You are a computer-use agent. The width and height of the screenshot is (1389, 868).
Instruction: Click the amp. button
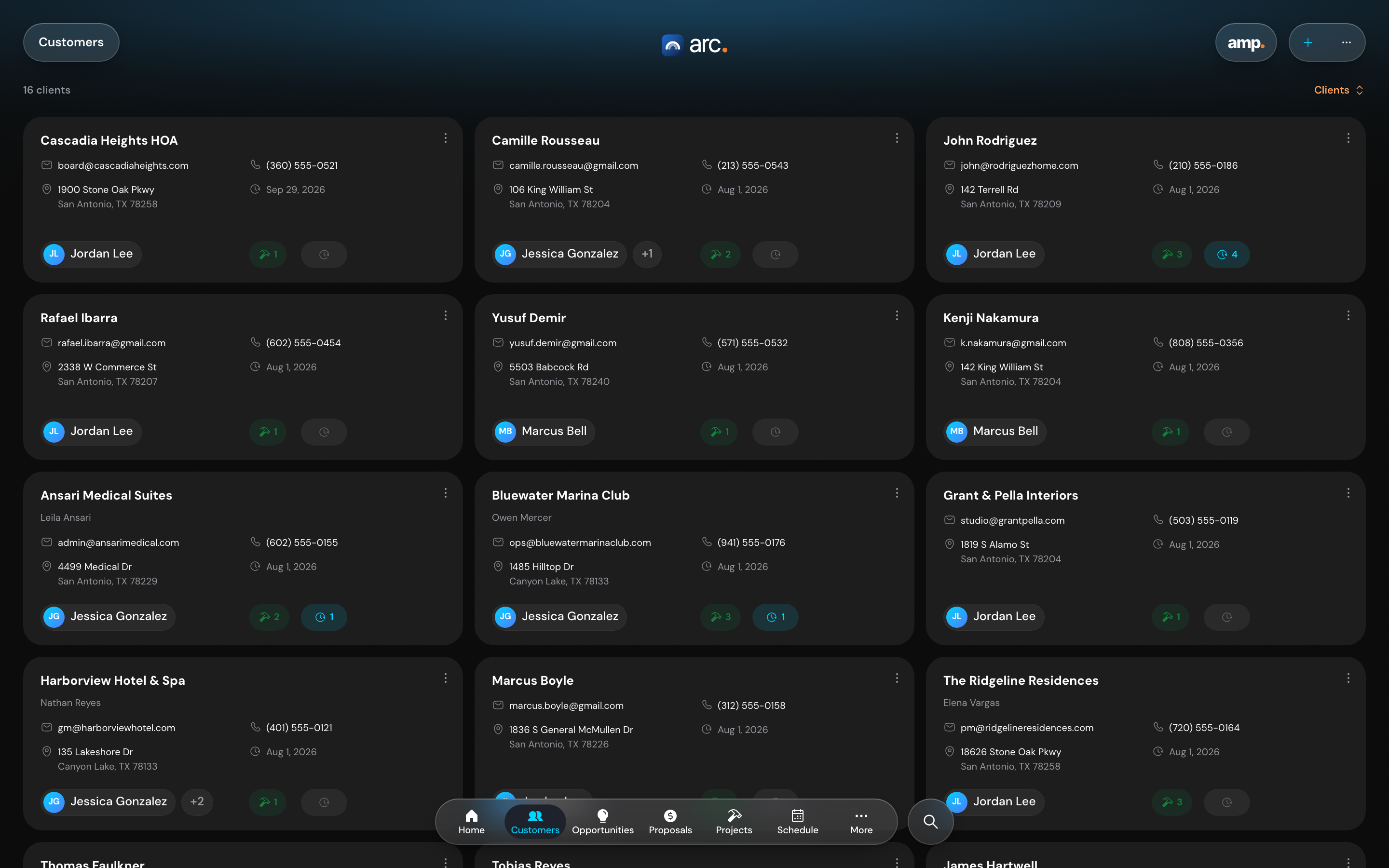click(1245, 42)
